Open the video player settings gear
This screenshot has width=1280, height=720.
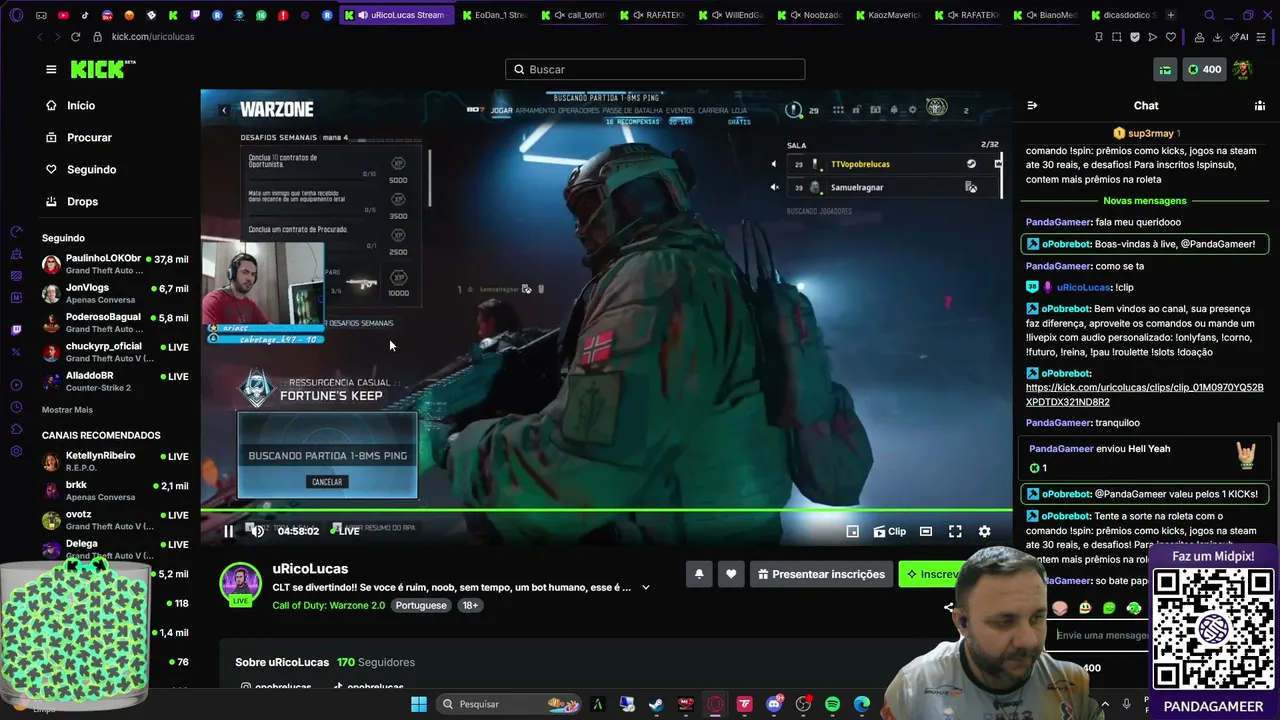[984, 531]
